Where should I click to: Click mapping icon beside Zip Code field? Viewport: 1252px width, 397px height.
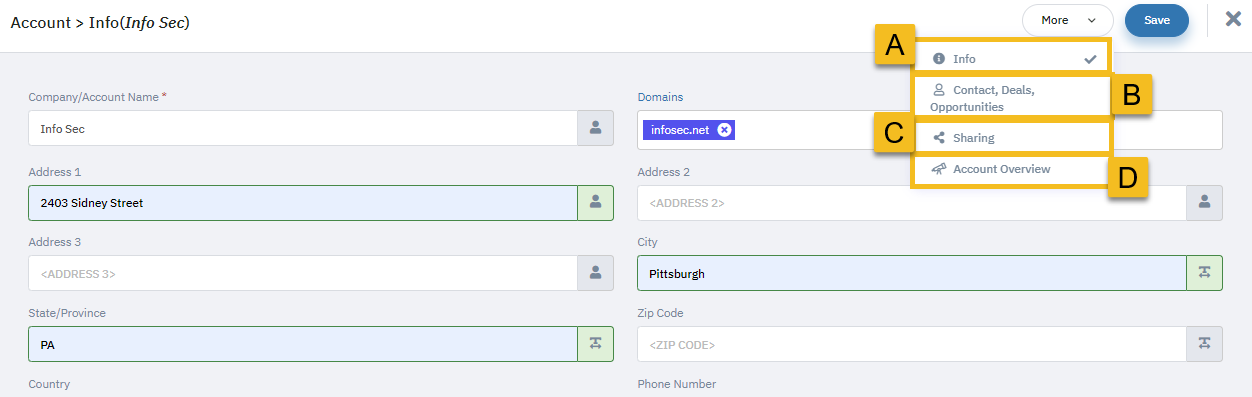(x=1204, y=344)
